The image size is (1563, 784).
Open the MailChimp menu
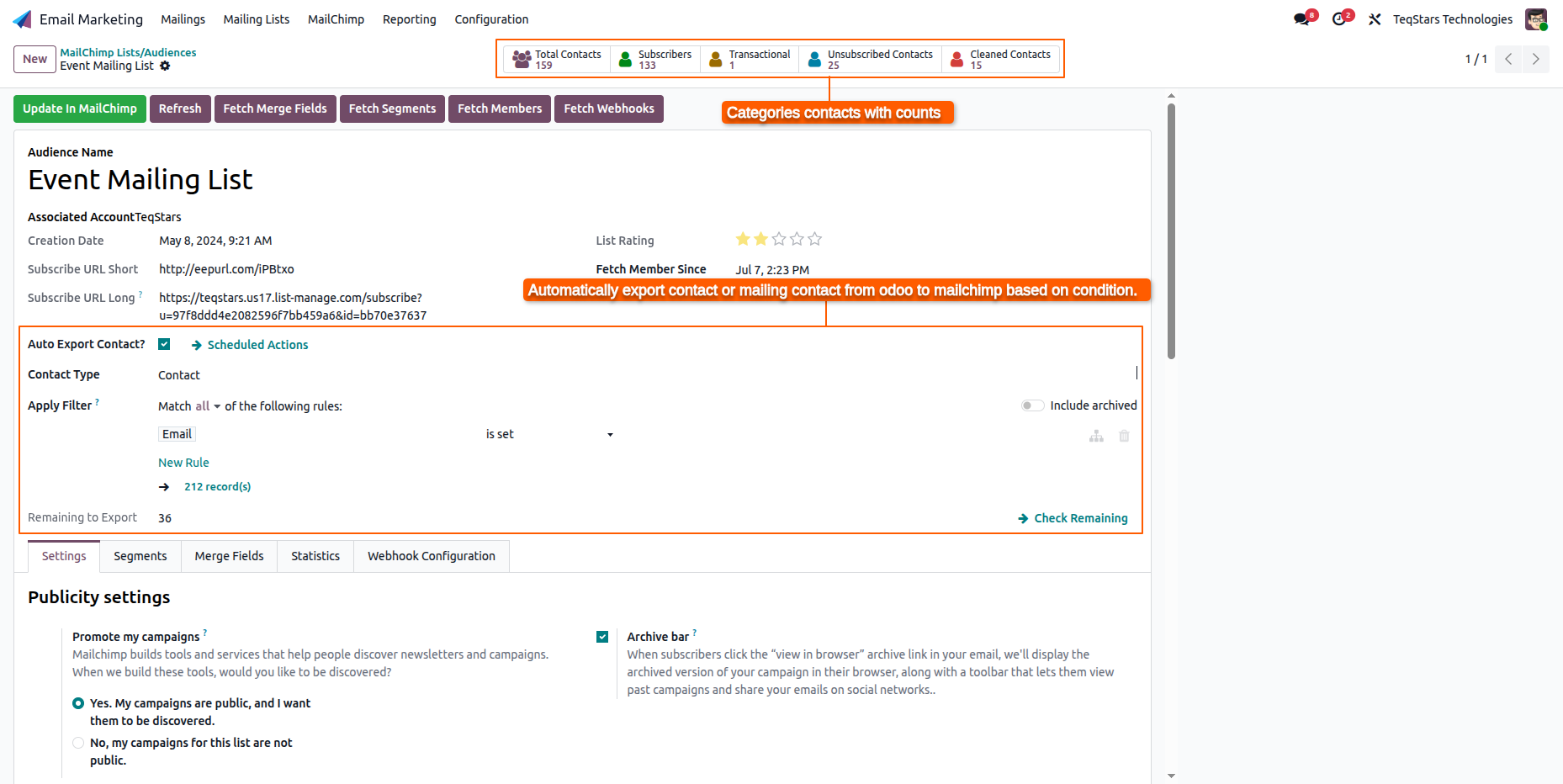[x=336, y=19]
